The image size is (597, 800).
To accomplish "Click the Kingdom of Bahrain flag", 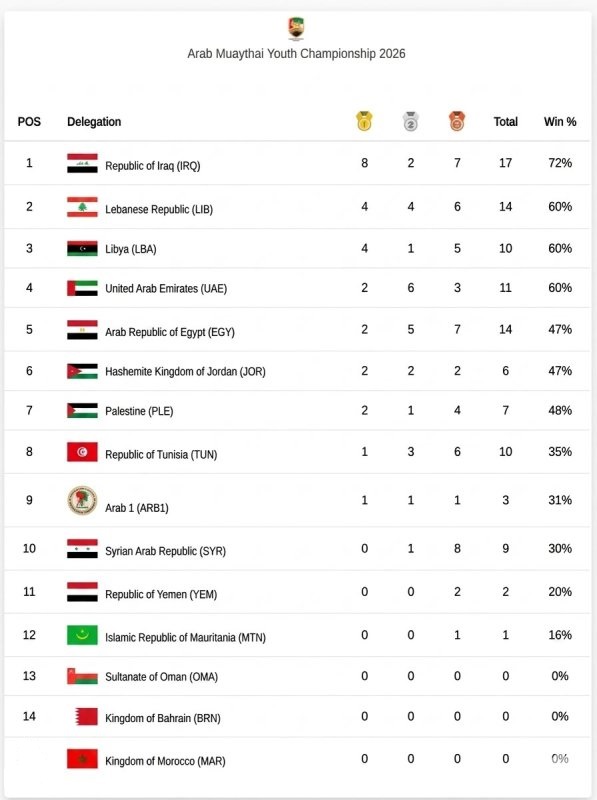I will pos(86,716).
